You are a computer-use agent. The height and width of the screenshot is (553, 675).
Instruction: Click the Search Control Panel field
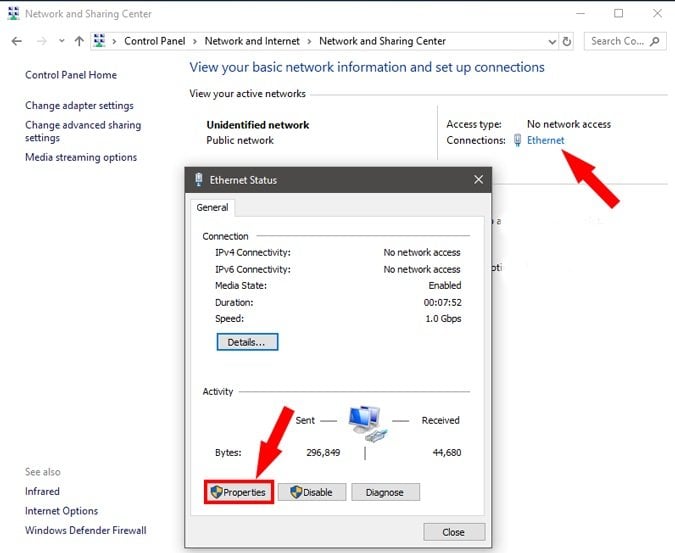click(x=625, y=41)
